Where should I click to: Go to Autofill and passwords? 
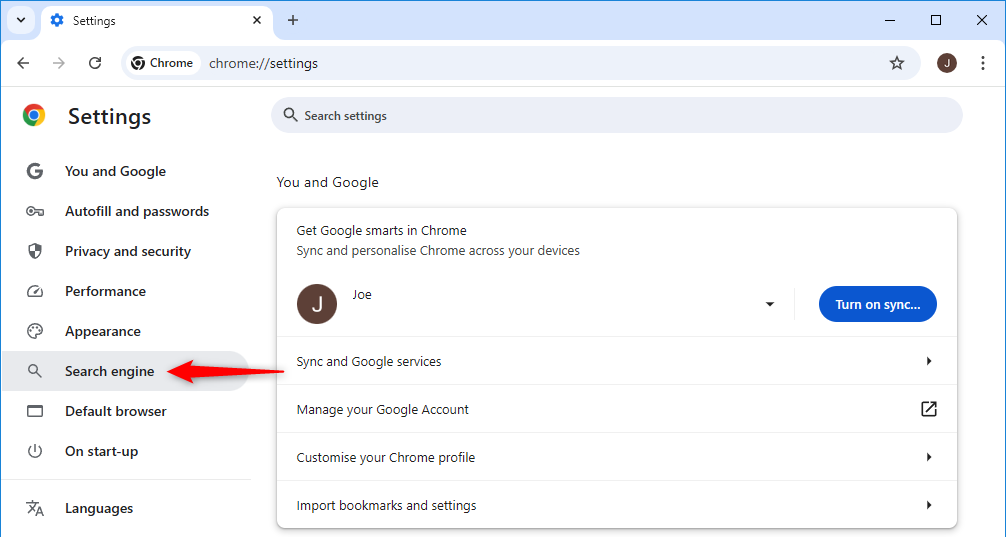136,211
